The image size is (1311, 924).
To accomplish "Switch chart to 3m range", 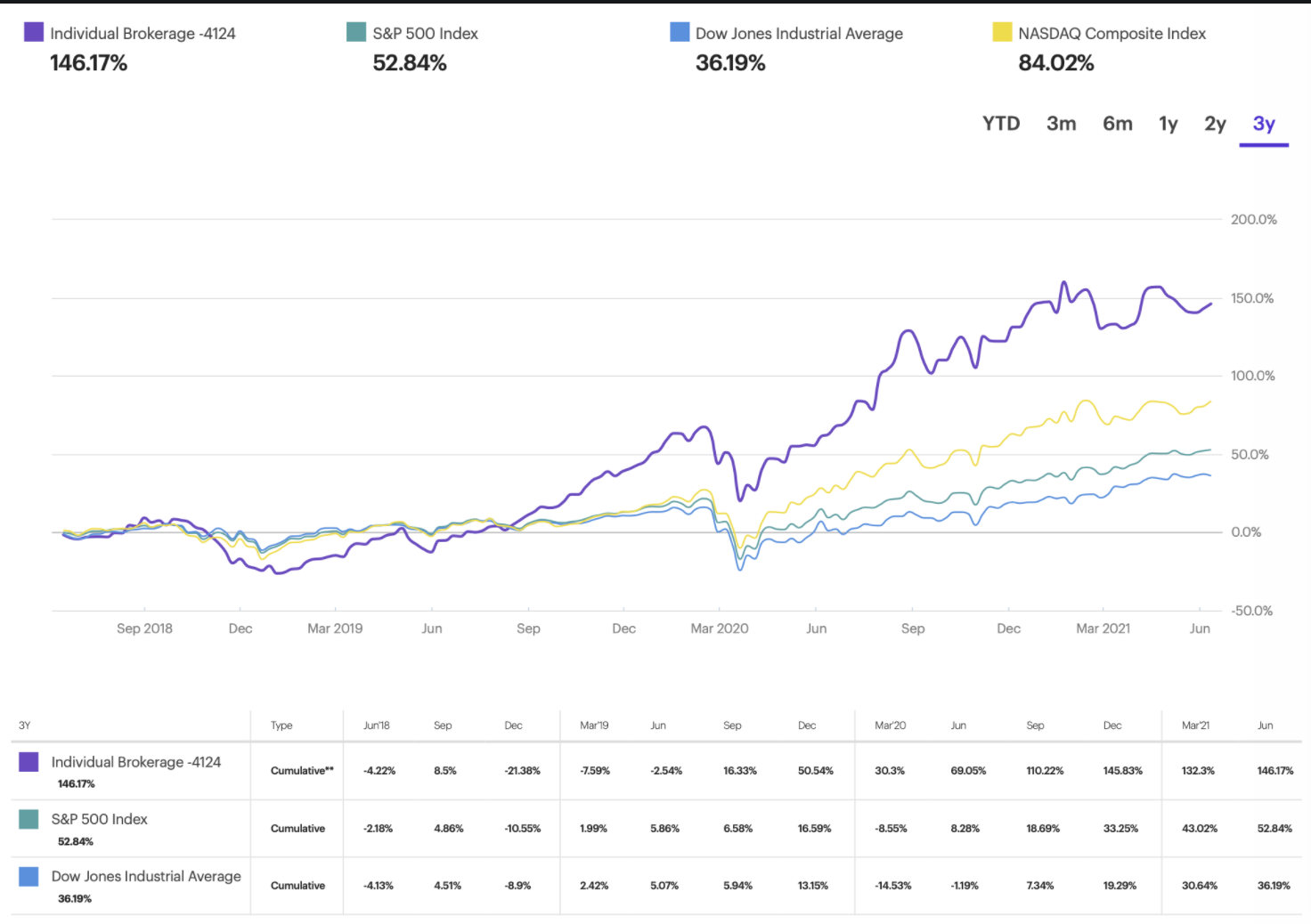I will (1061, 124).
